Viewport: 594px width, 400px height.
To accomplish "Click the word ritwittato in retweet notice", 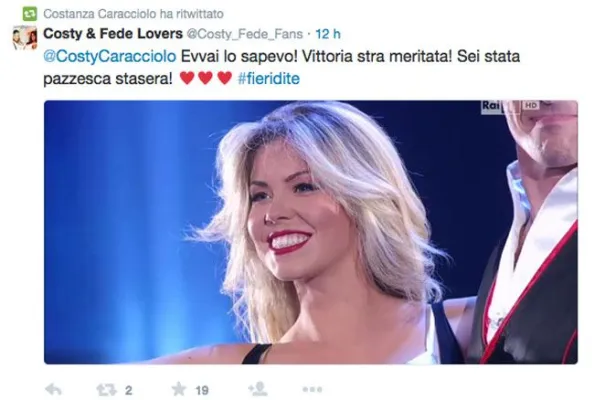I will click(x=200, y=14).
